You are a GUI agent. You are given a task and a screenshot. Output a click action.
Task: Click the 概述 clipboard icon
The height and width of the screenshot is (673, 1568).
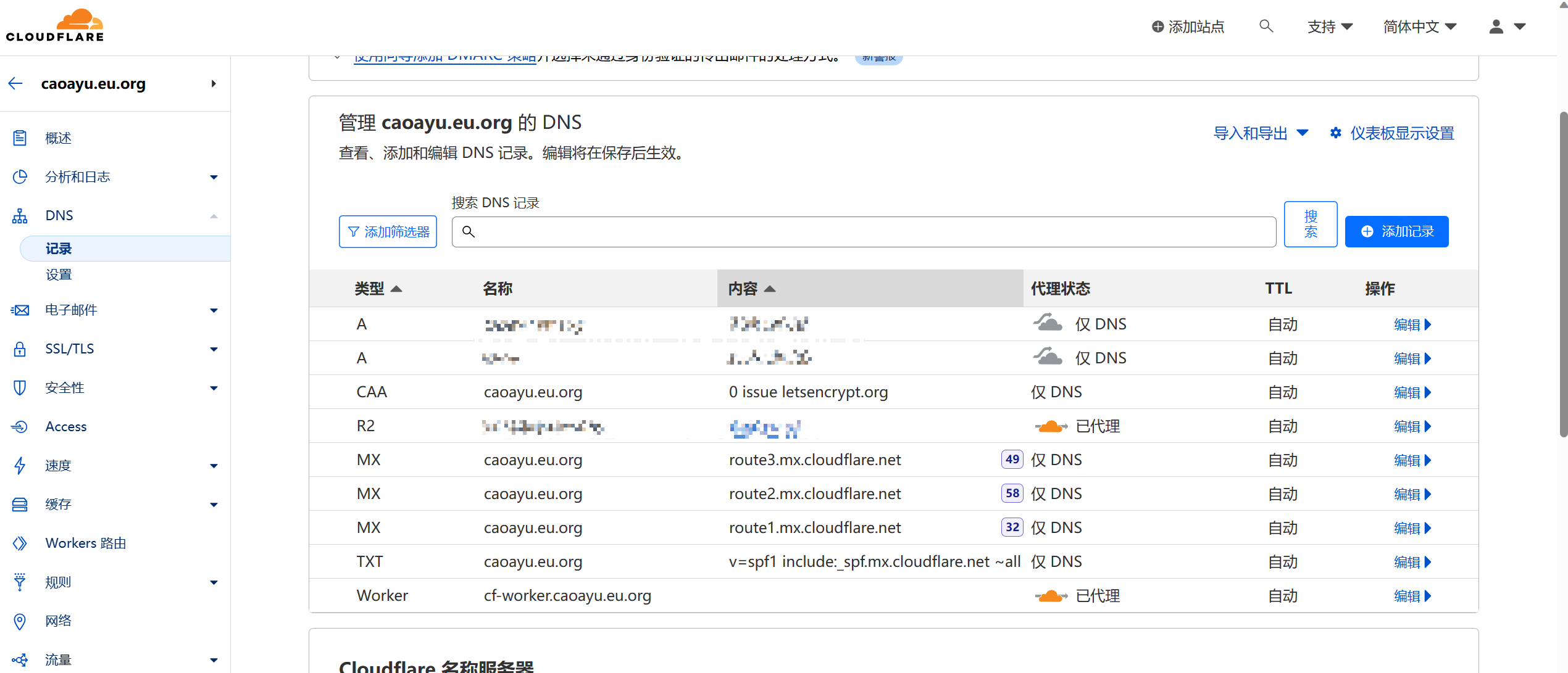(x=20, y=138)
